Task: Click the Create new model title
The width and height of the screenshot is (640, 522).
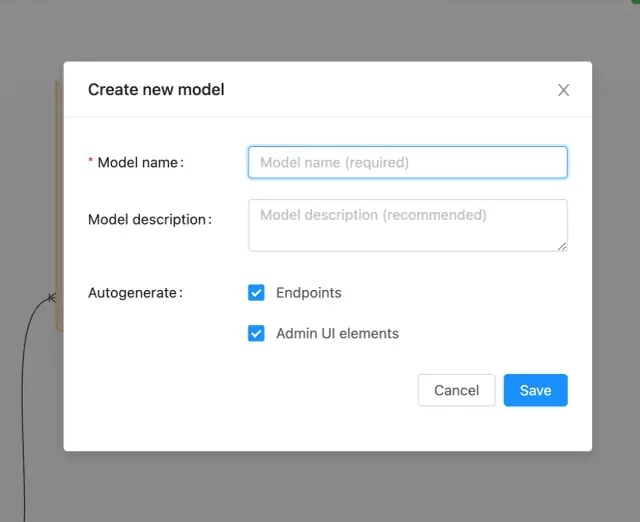Action: pos(156,90)
